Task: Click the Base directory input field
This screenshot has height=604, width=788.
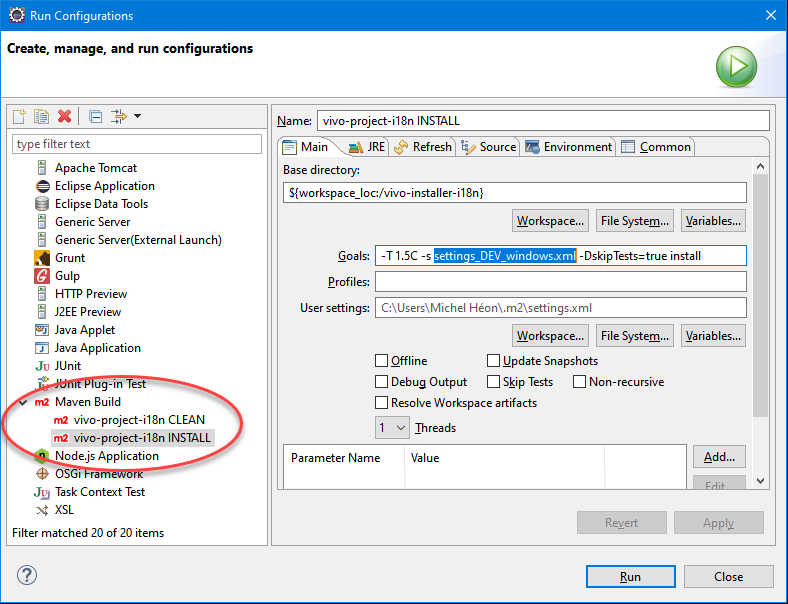Action: pyautogui.click(x=515, y=193)
